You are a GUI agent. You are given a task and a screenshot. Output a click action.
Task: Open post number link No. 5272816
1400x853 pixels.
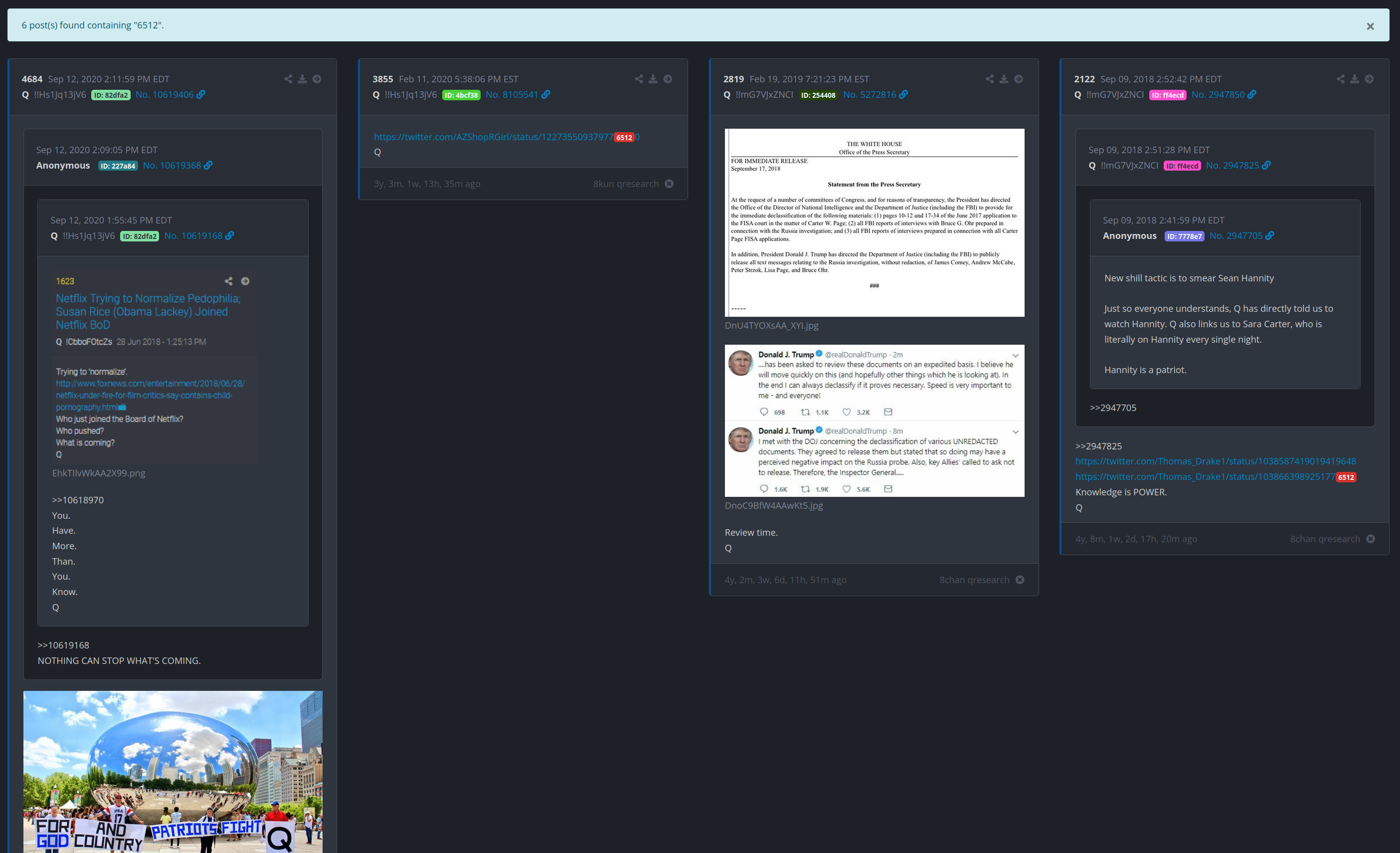[870, 94]
